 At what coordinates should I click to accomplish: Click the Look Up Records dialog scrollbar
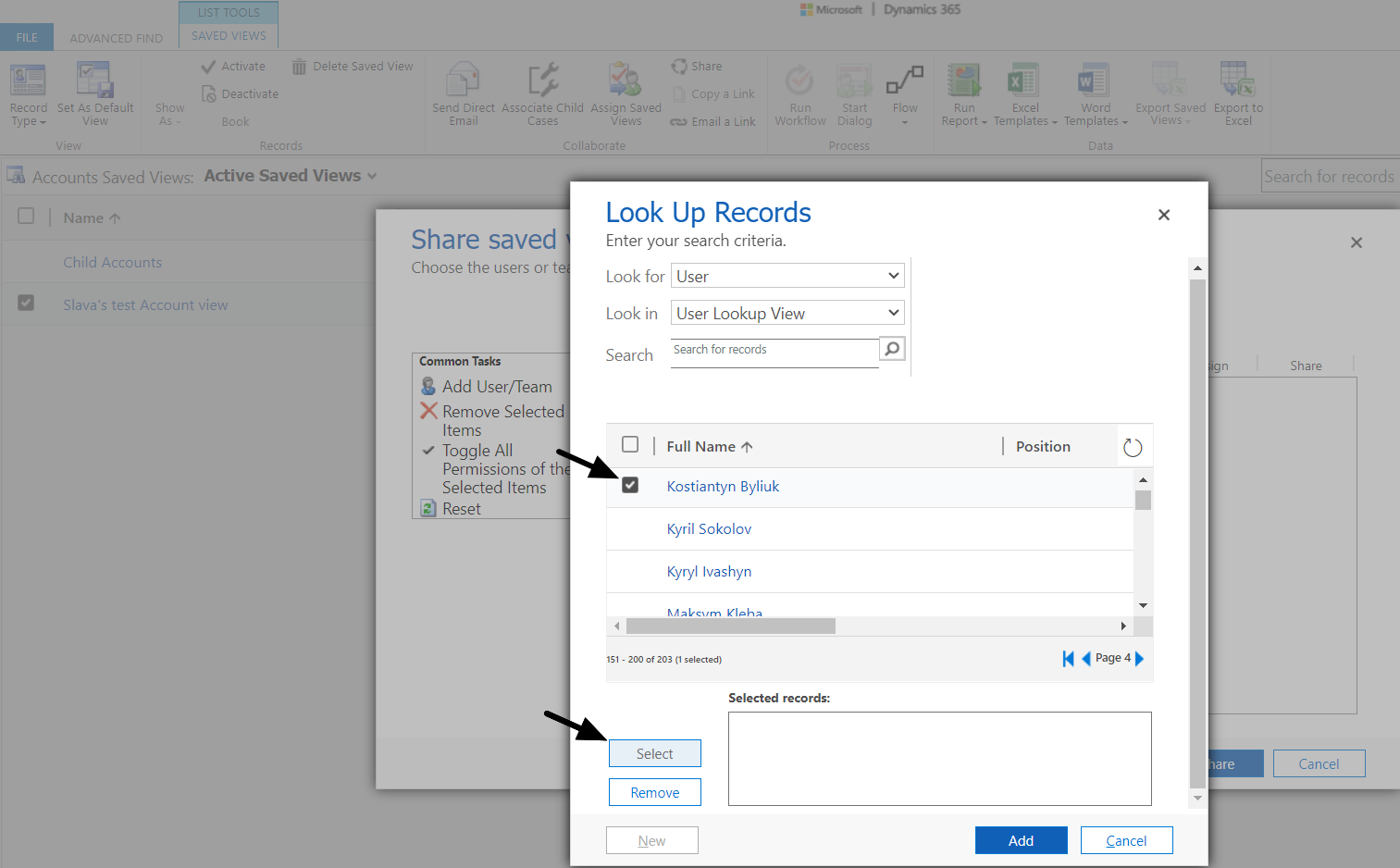tap(1197, 532)
